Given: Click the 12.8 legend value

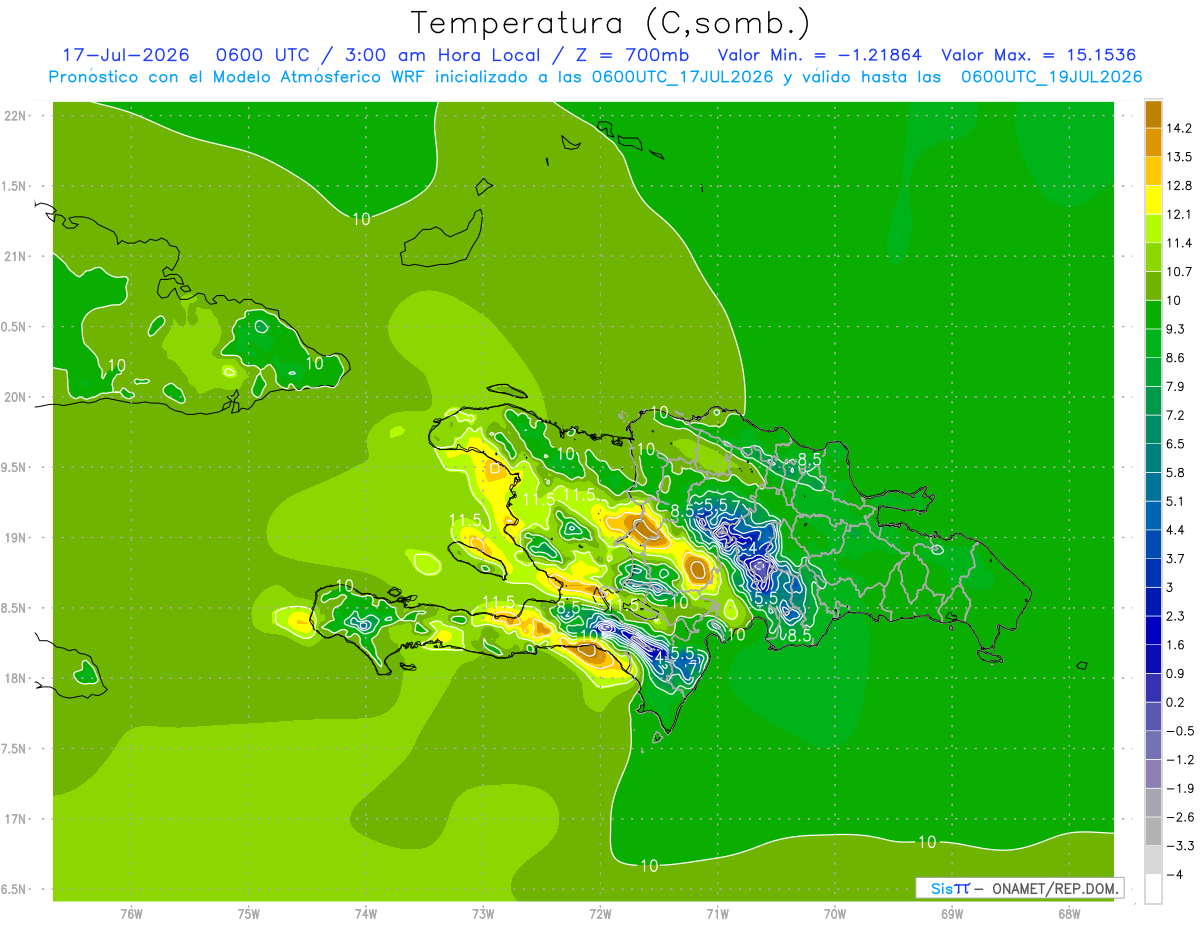Looking at the screenshot, I should pos(1179,186).
